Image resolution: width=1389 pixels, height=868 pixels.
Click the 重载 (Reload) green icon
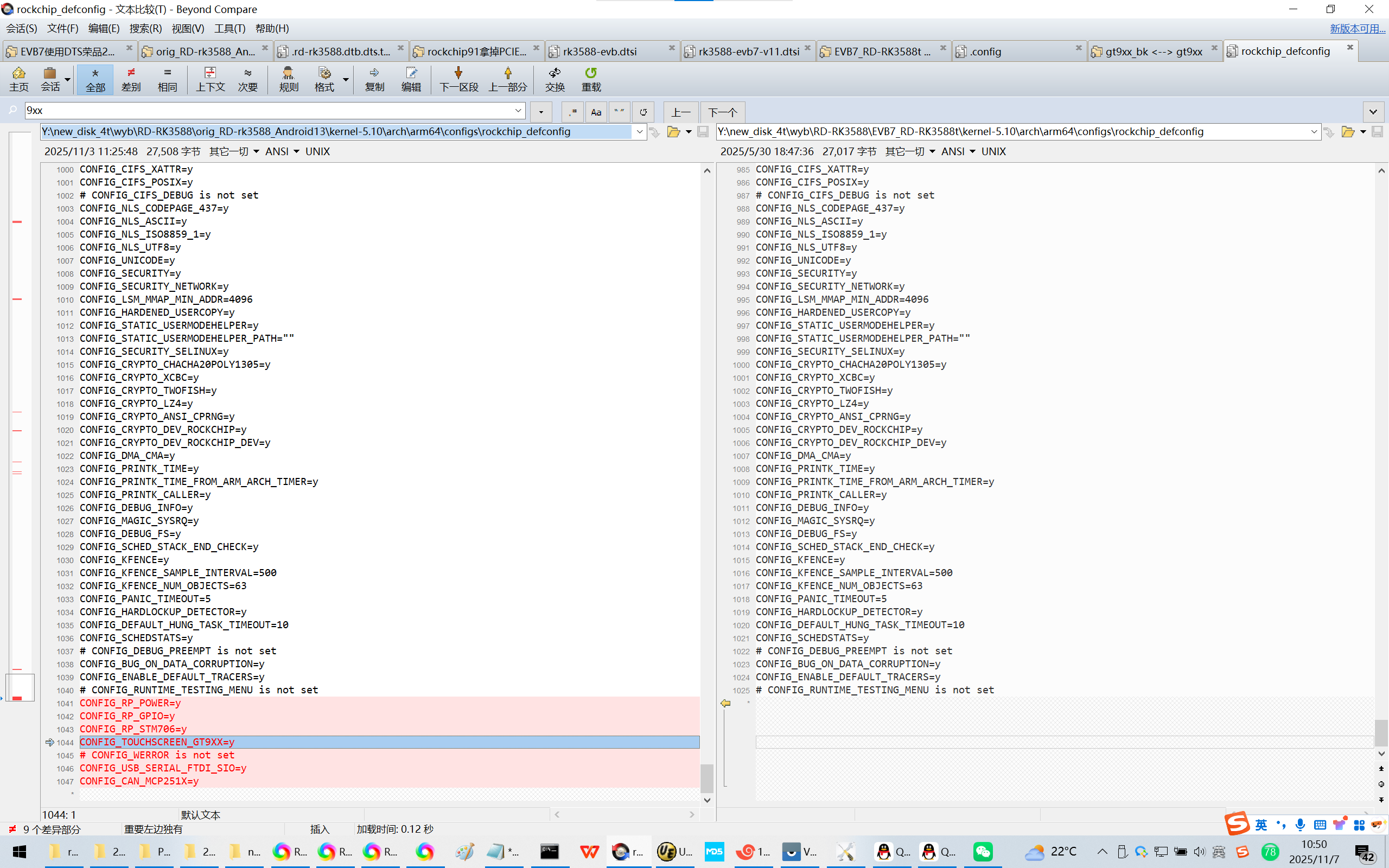coord(591,79)
